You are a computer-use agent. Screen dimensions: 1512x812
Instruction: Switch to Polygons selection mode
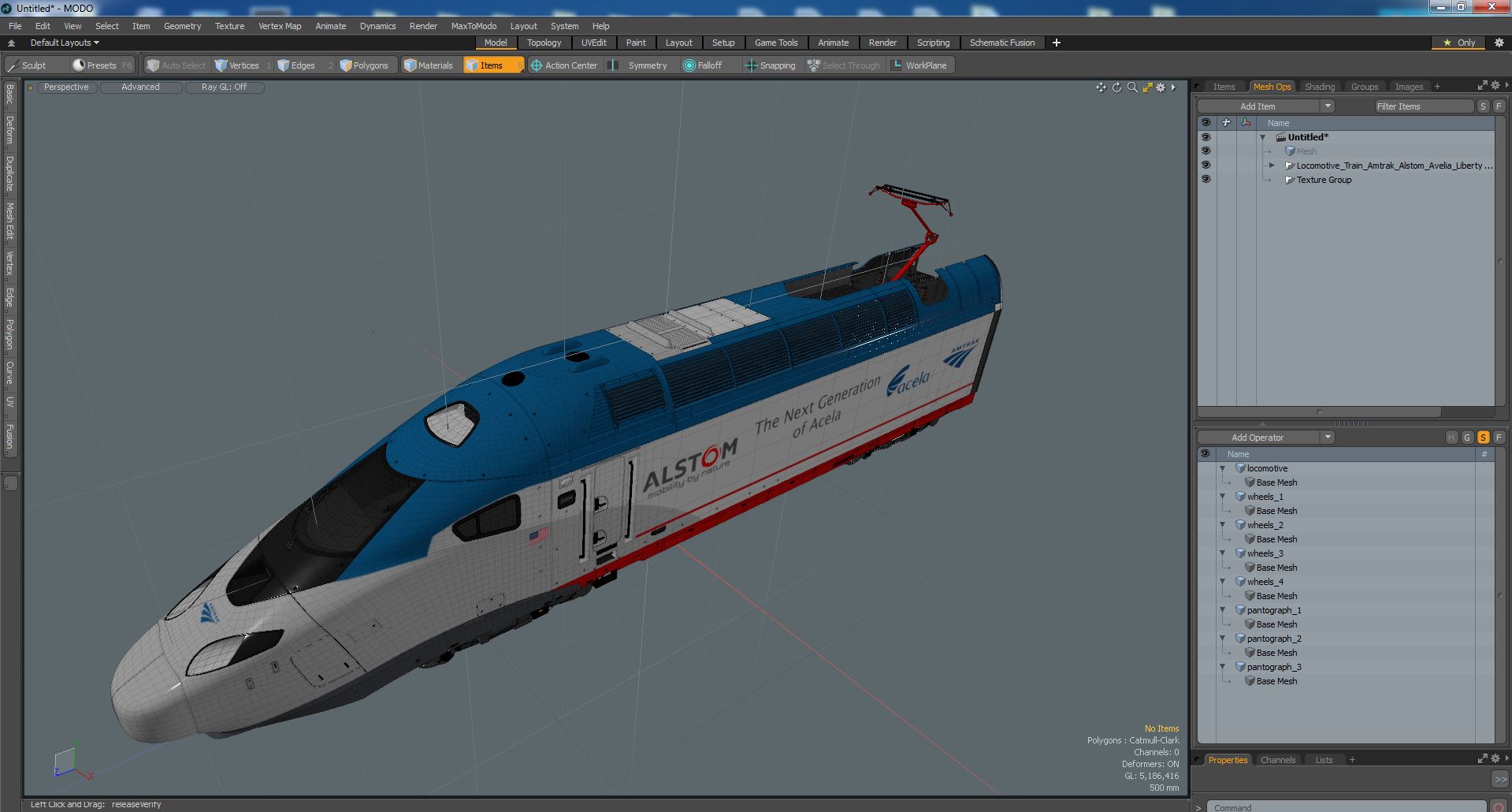click(364, 65)
